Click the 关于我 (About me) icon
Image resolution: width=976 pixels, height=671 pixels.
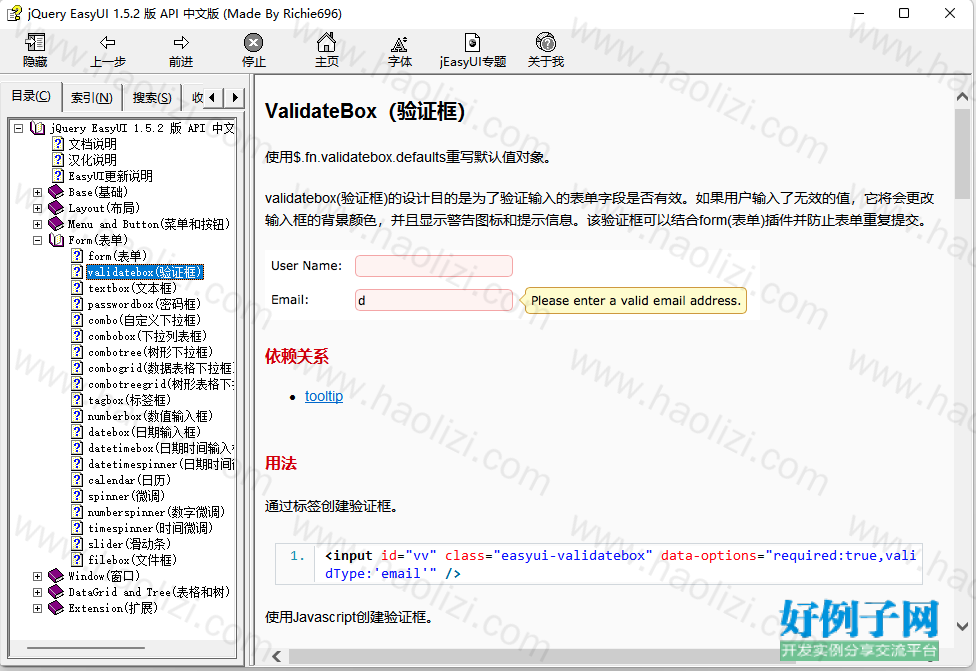(x=546, y=42)
